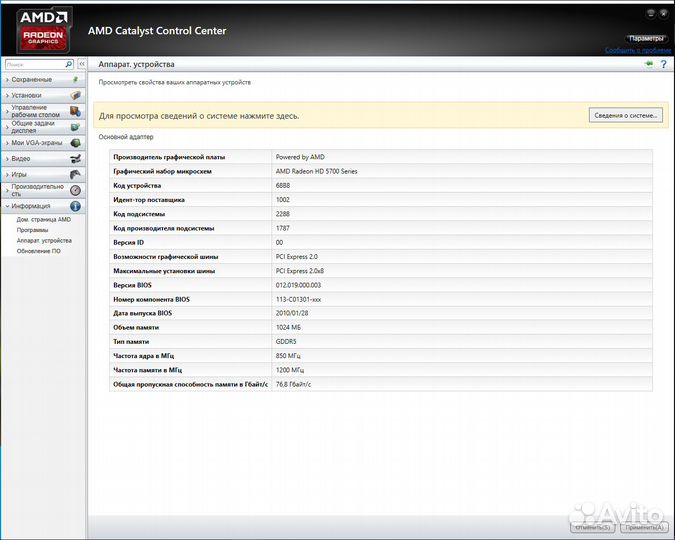Click the Игры gamepad icon
The image size is (675, 540).
(x=75, y=174)
